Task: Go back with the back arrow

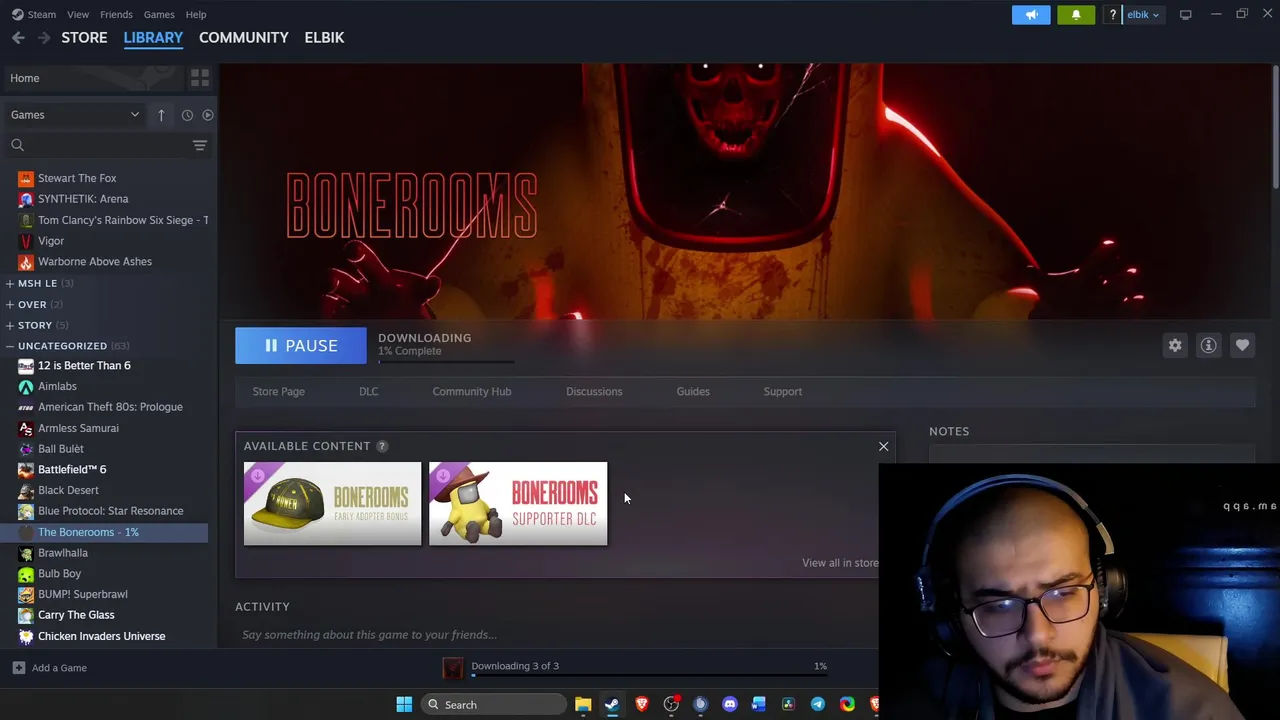Action: point(18,38)
